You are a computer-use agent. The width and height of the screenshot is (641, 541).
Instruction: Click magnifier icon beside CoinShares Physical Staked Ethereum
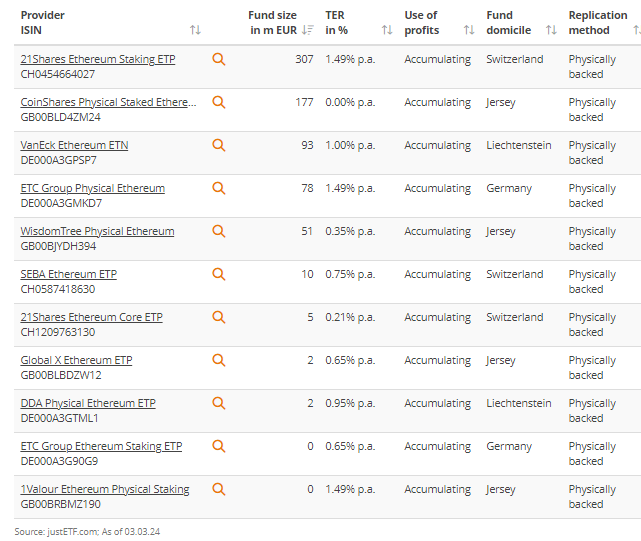219,102
